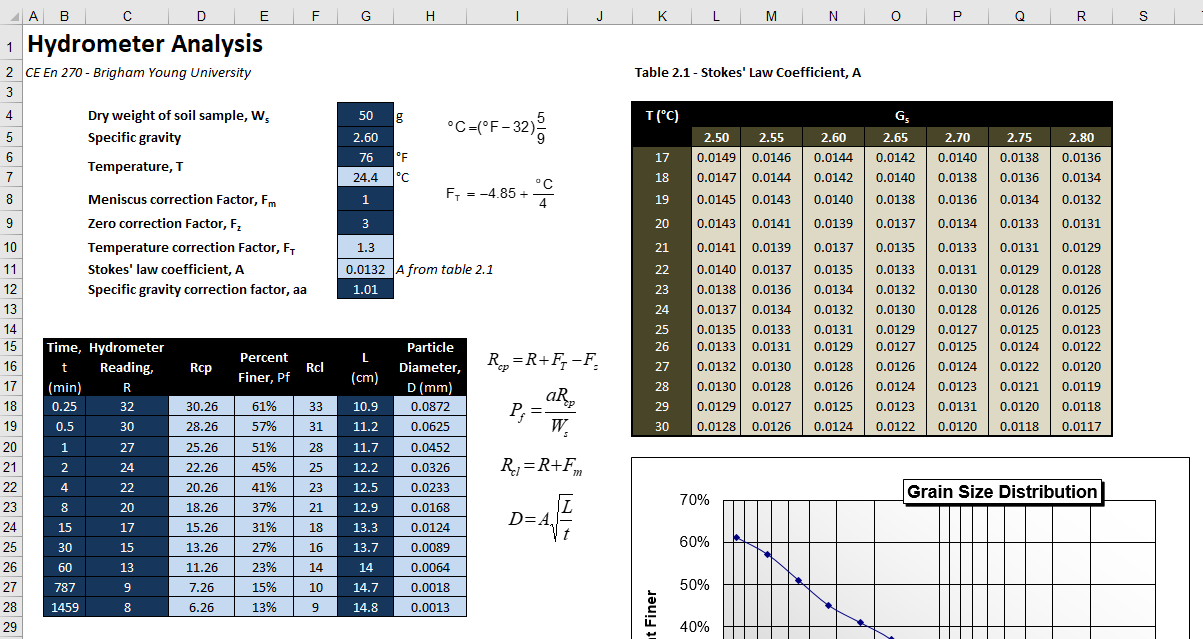
Task: Select the Particle Diameter header cell
Action: [x=430, y=367]
